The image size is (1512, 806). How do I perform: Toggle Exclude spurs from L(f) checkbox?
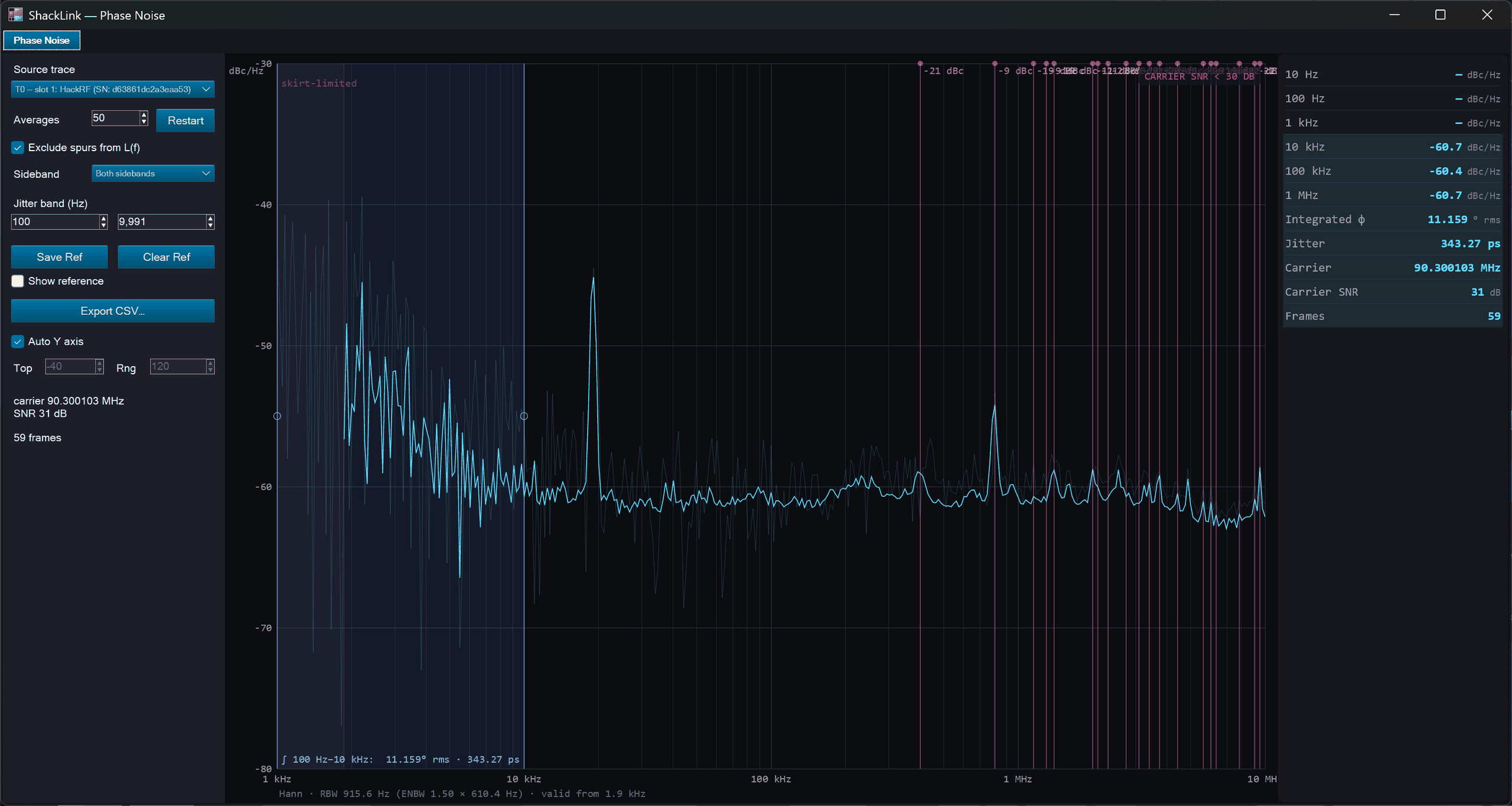click(x=18, y=148)
